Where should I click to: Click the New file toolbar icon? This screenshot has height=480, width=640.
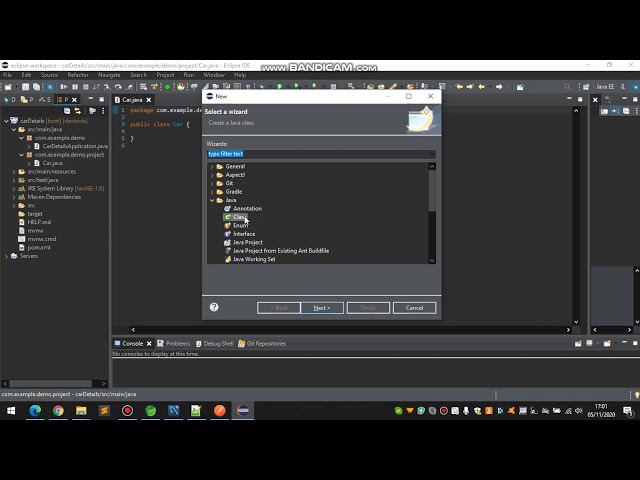8,87
